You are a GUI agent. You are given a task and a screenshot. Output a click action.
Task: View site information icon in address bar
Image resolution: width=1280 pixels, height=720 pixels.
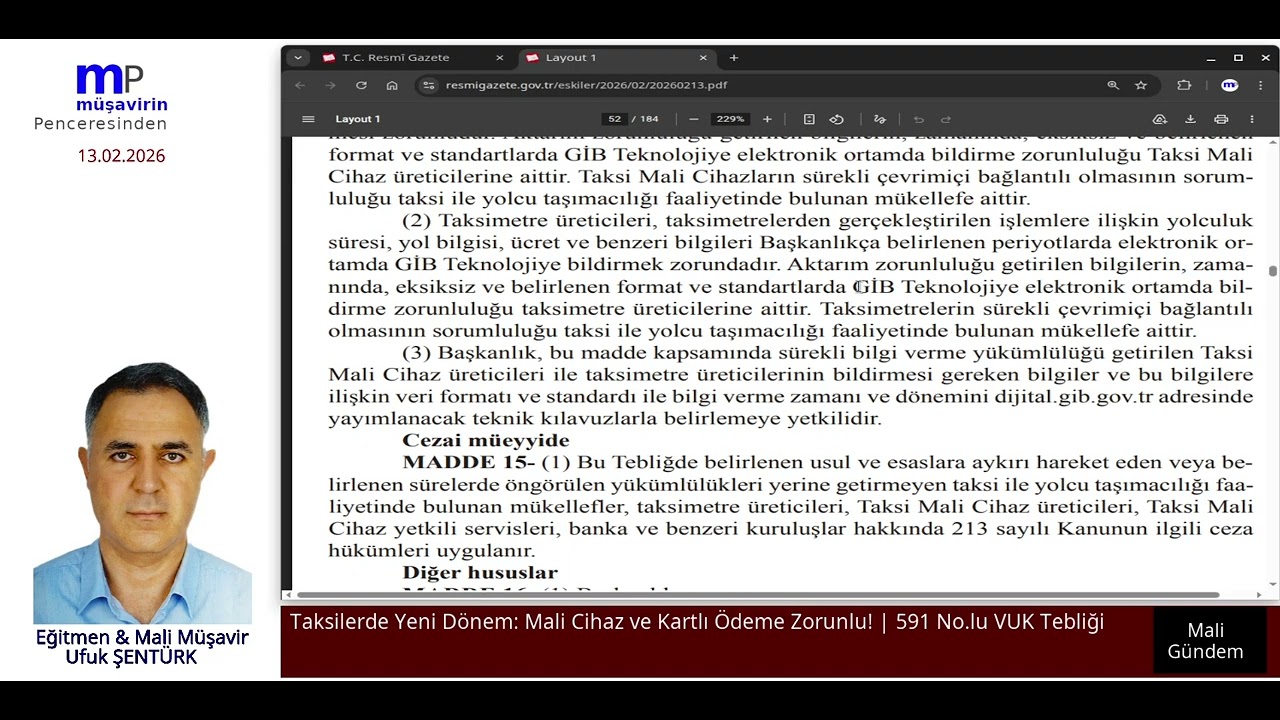click(429, 86)
